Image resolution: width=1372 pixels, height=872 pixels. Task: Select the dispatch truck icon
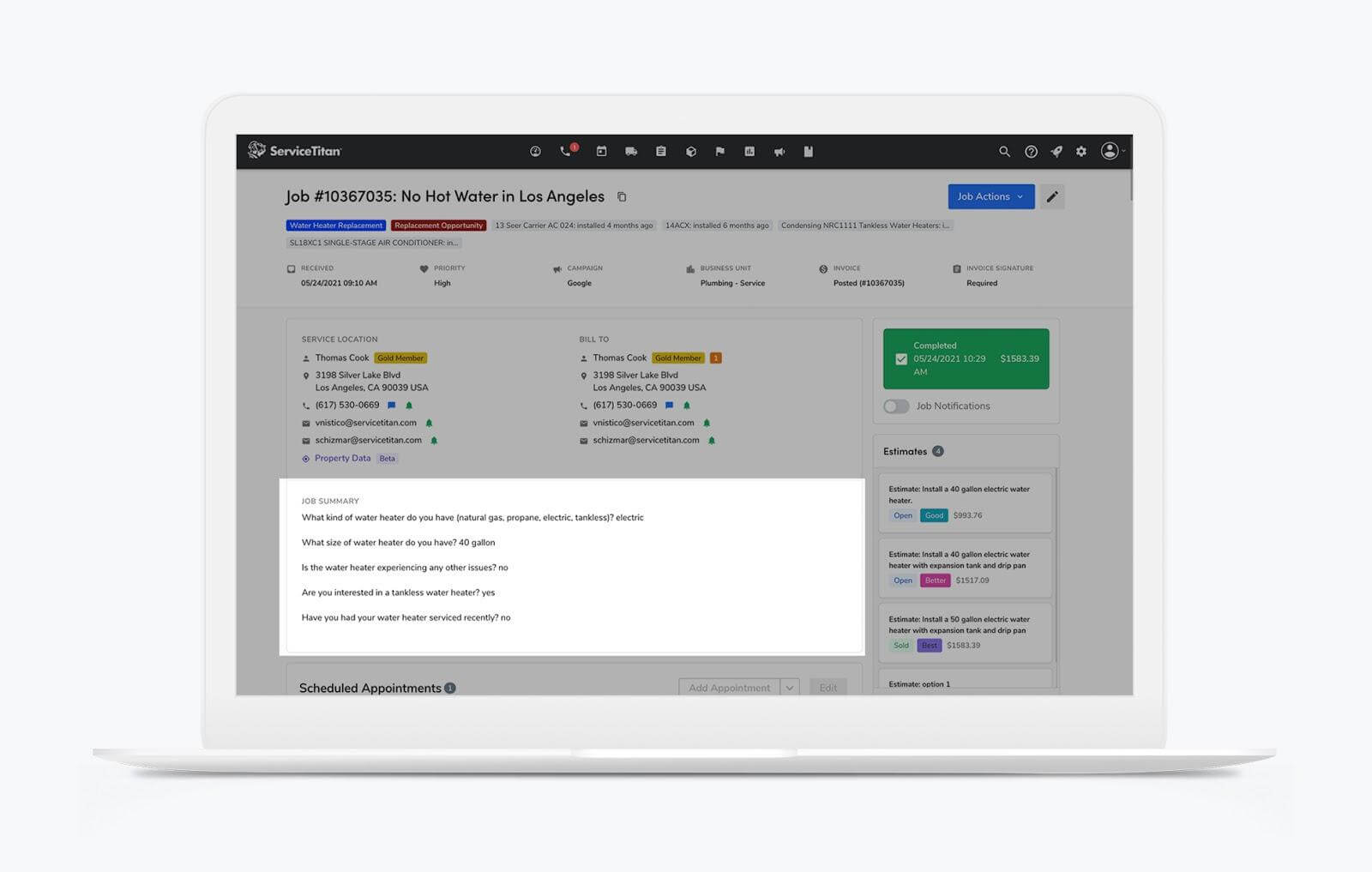(631, 151)
